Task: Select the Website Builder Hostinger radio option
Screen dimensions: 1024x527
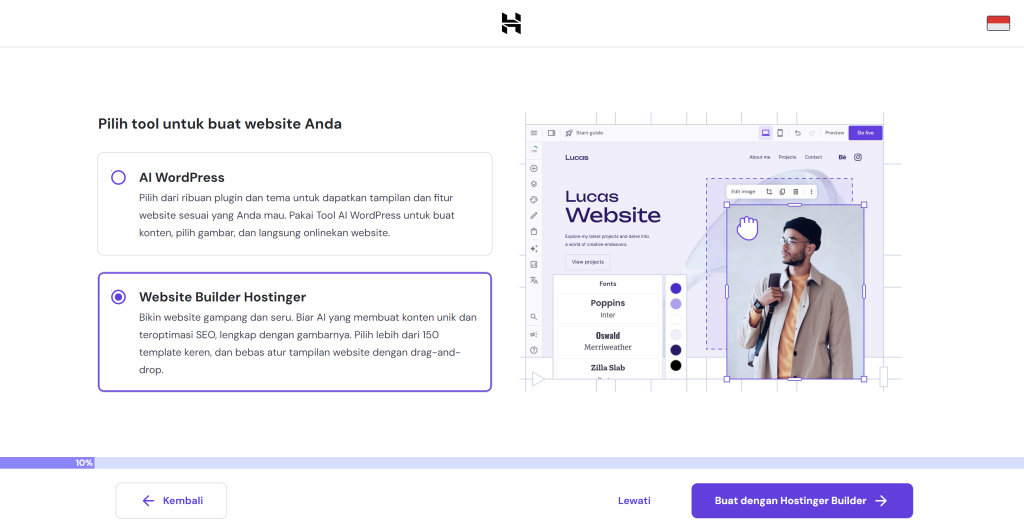Action: click(x=118, y=297)
